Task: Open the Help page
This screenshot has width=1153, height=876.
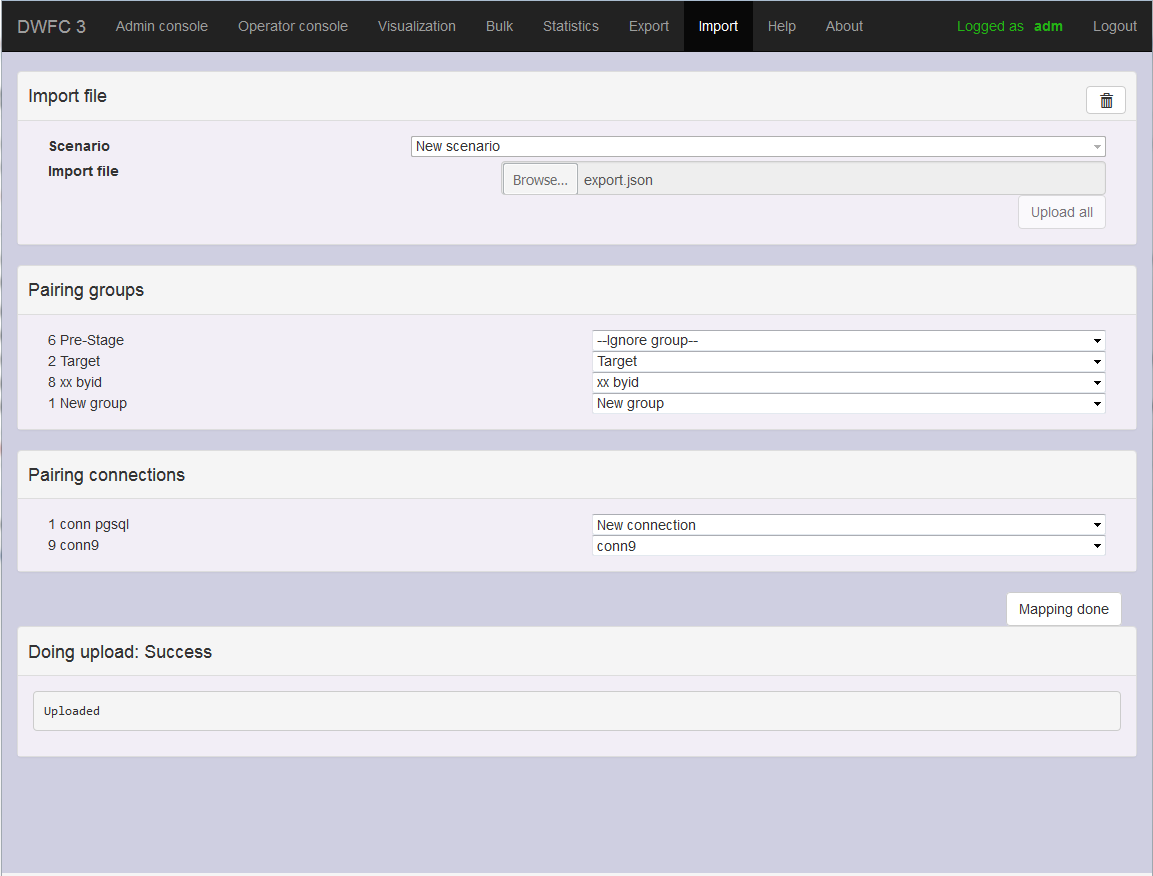Action: pos(782,26)
